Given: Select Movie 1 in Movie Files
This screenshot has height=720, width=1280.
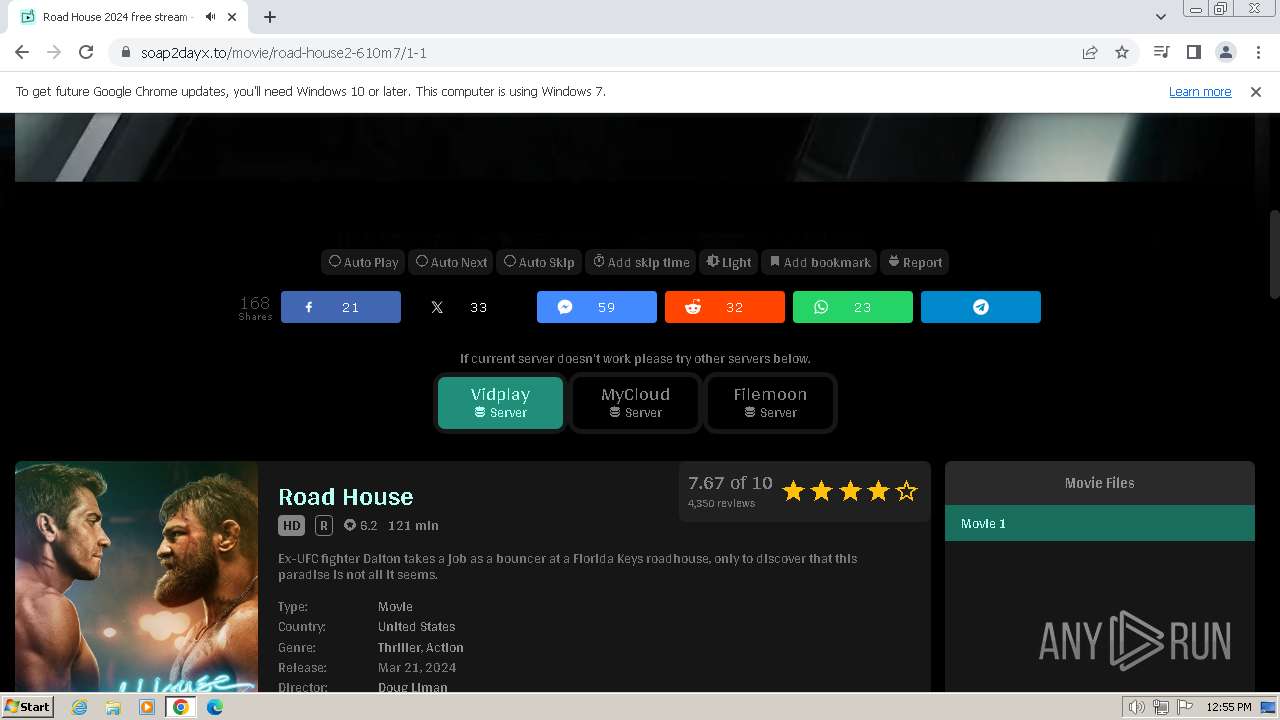Looking at the screenshot, I should (1100, 523).
